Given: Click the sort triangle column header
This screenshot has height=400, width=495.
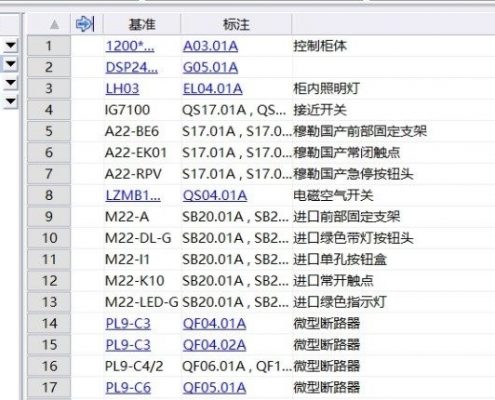Looking at the screenshot, I should click(54, 25).
